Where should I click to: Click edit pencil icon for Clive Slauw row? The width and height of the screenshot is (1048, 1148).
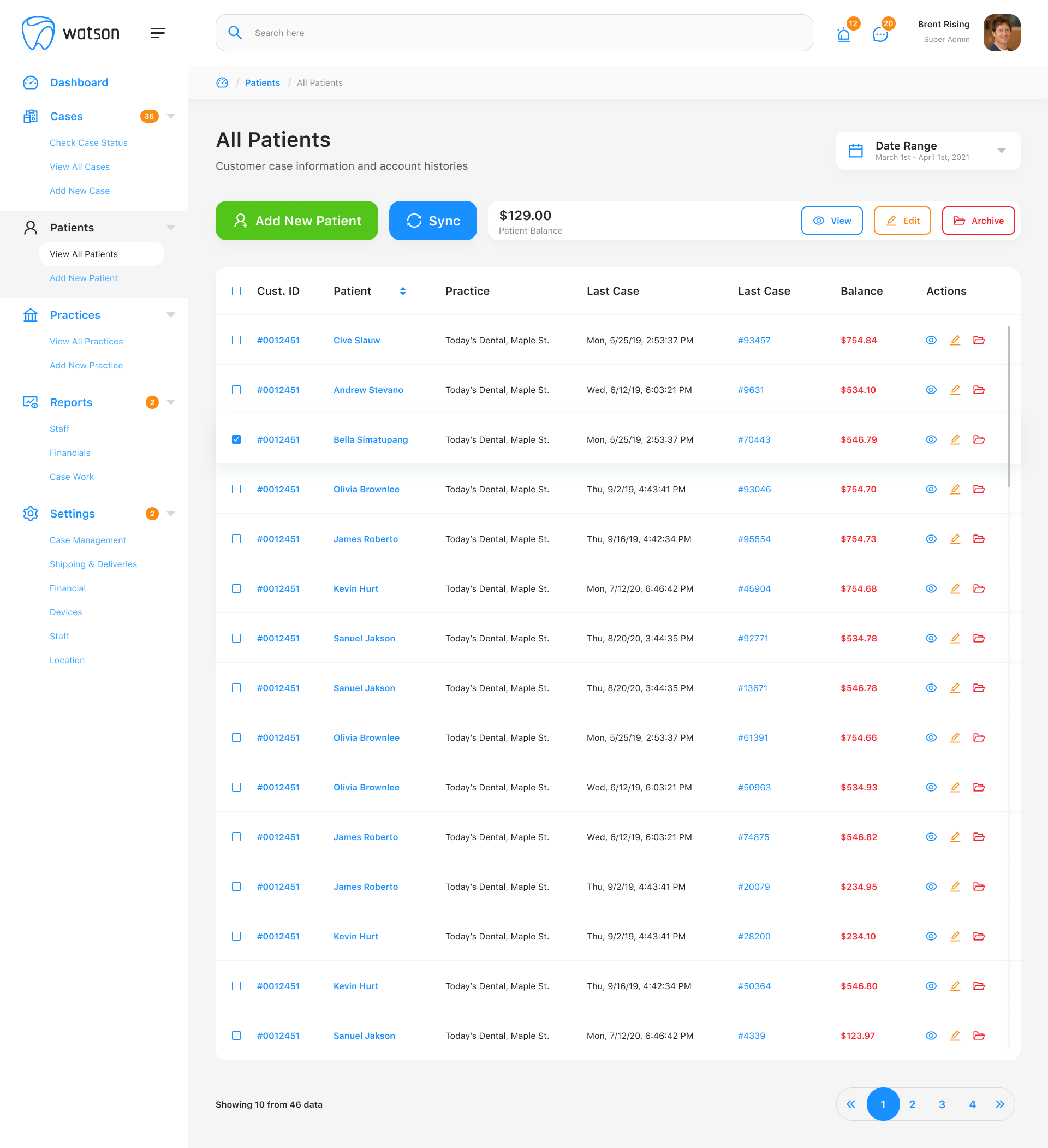(x=955, y=340)
